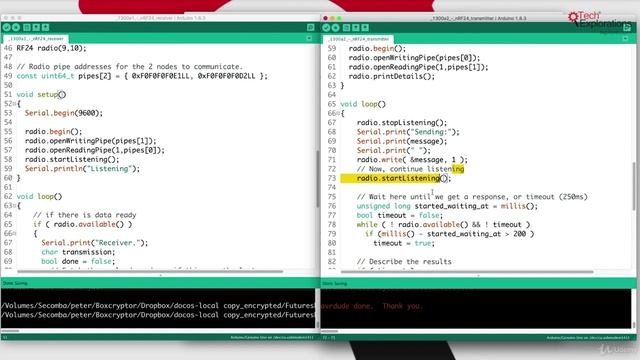Viewport: 640px width, 360px height.
Task: Collapse loop() fold marker at receiver line 63
Action: click(x=14, y=206)
